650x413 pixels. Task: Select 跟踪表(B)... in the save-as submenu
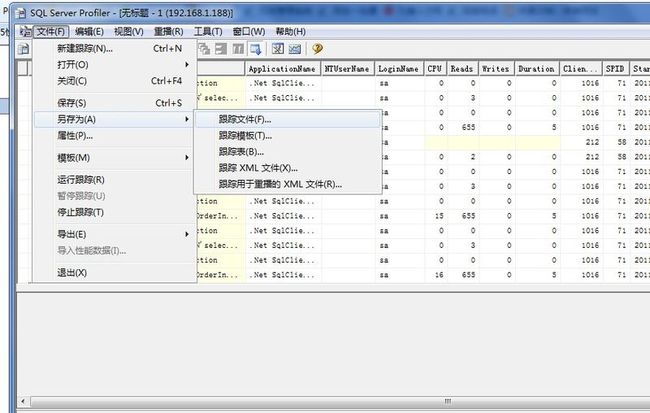pyautogui.click(x=288, y=152)
